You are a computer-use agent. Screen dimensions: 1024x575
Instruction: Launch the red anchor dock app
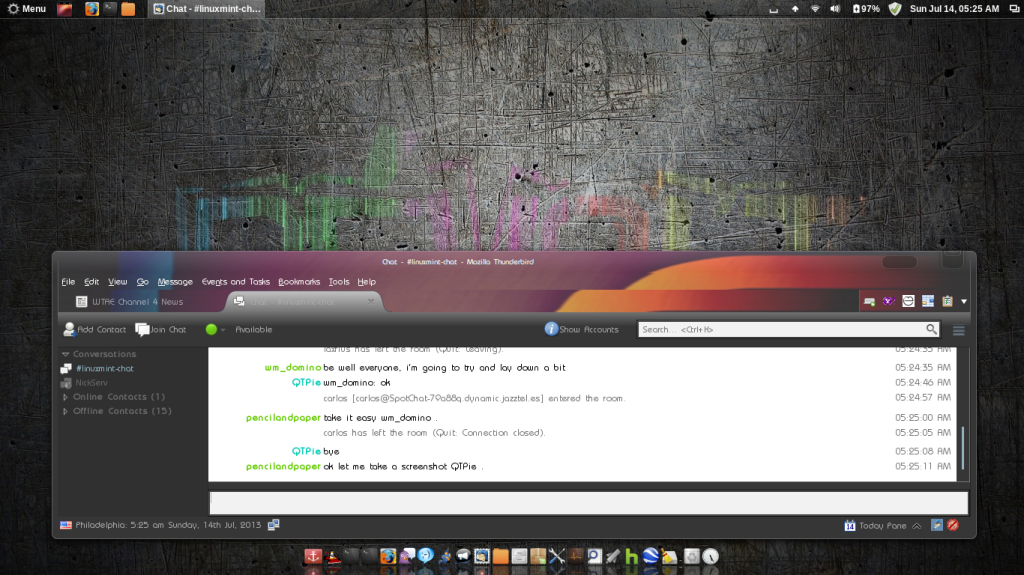(313, 556)
